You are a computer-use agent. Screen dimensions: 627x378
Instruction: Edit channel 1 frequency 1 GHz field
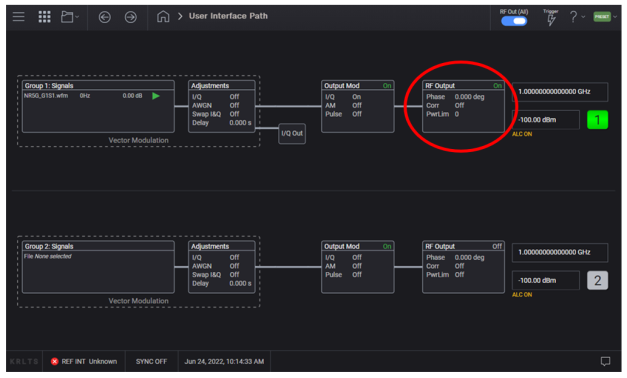[x=560, y=92]
